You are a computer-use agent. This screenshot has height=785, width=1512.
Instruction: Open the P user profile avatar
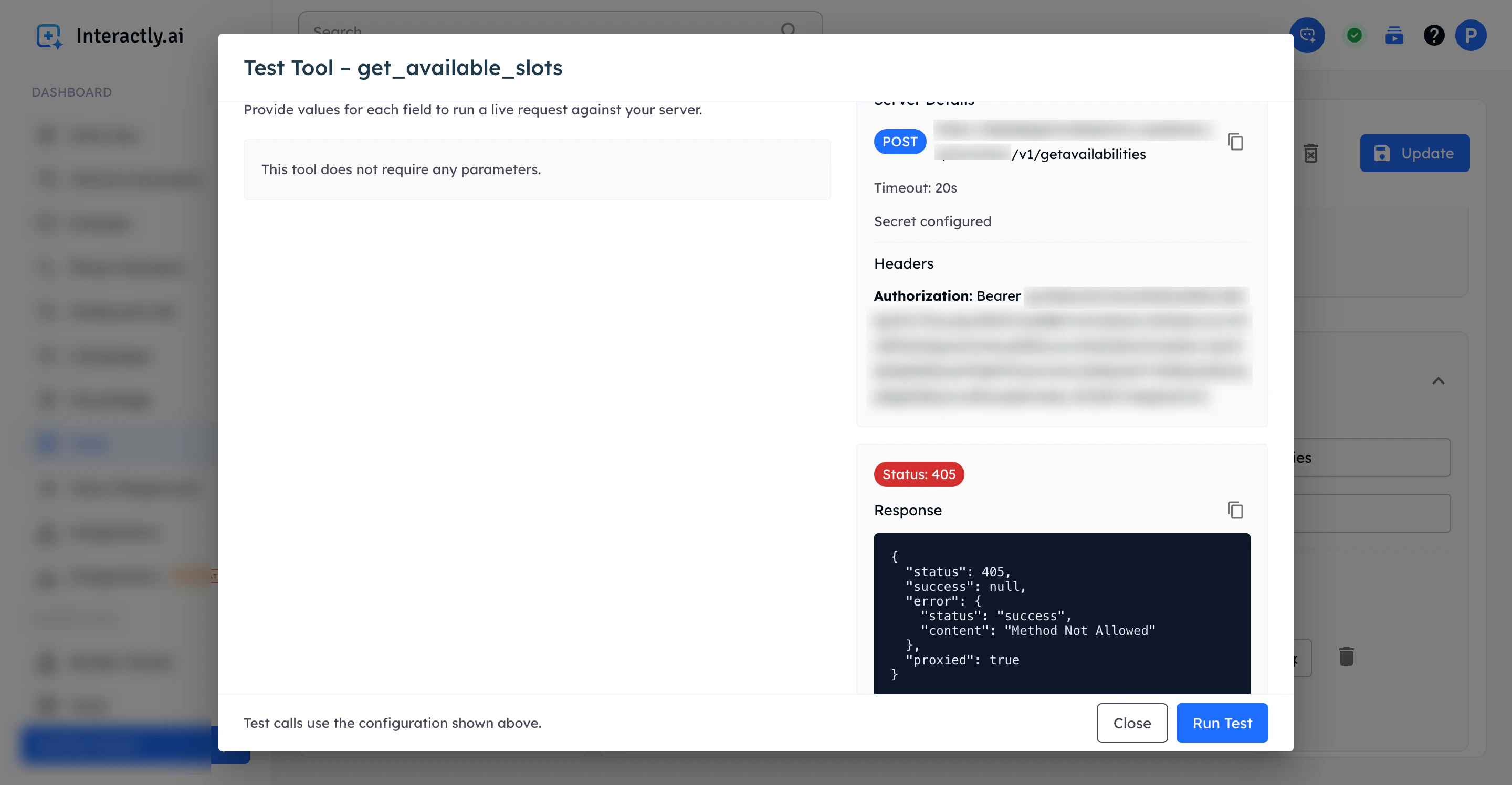coord(1471,35)
